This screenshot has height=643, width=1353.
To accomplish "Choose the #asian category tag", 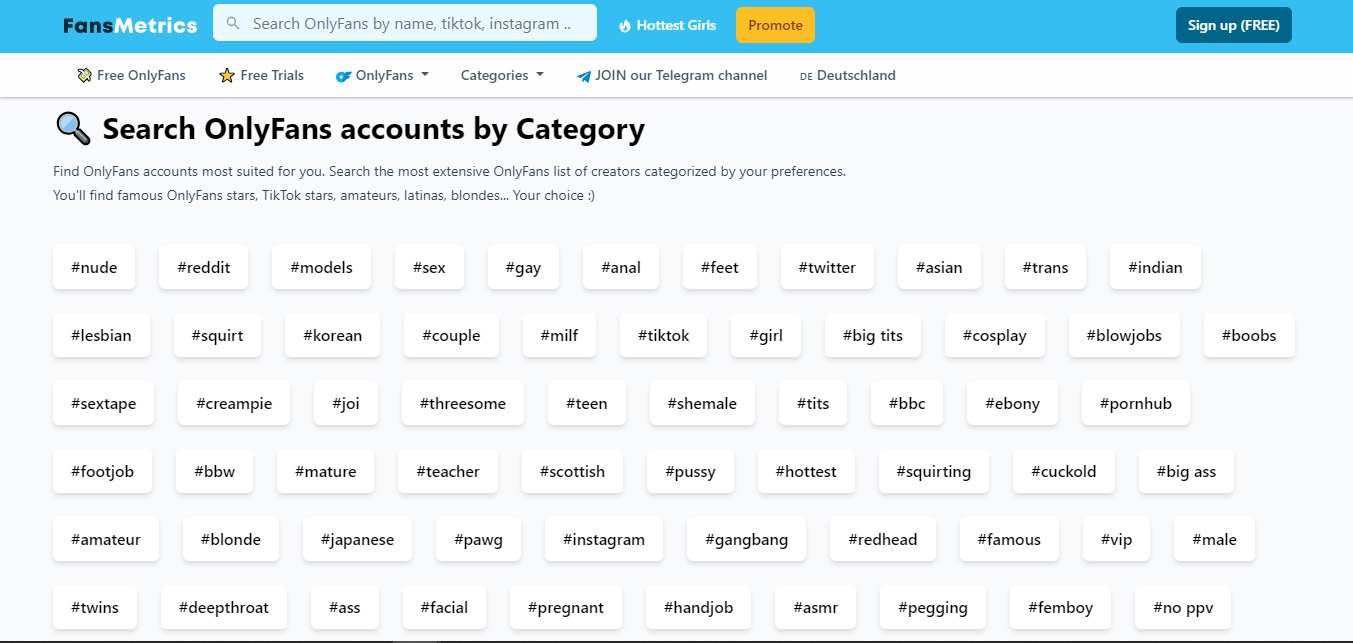I will (939, 267).
